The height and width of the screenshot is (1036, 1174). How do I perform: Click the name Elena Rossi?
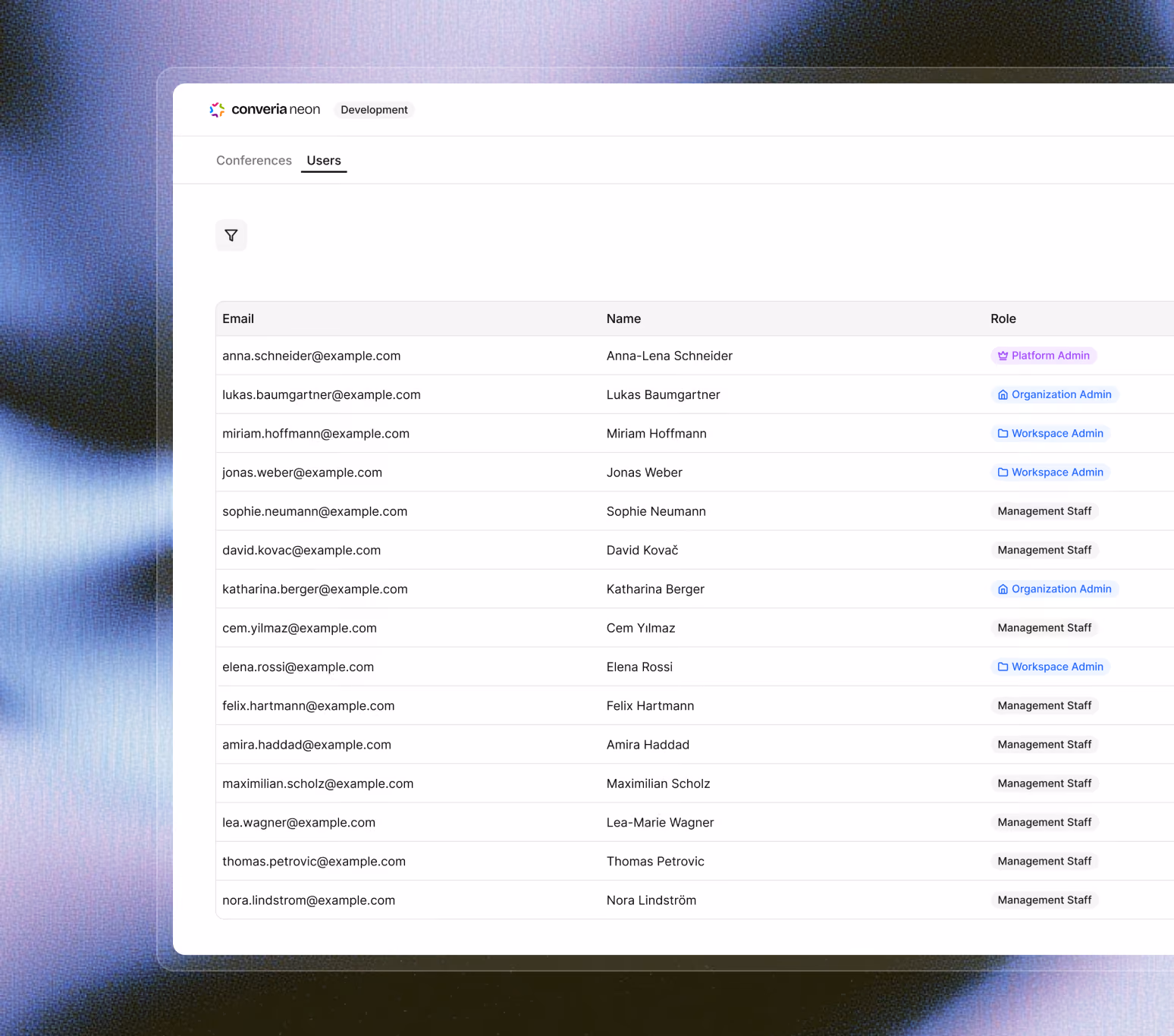639,667
